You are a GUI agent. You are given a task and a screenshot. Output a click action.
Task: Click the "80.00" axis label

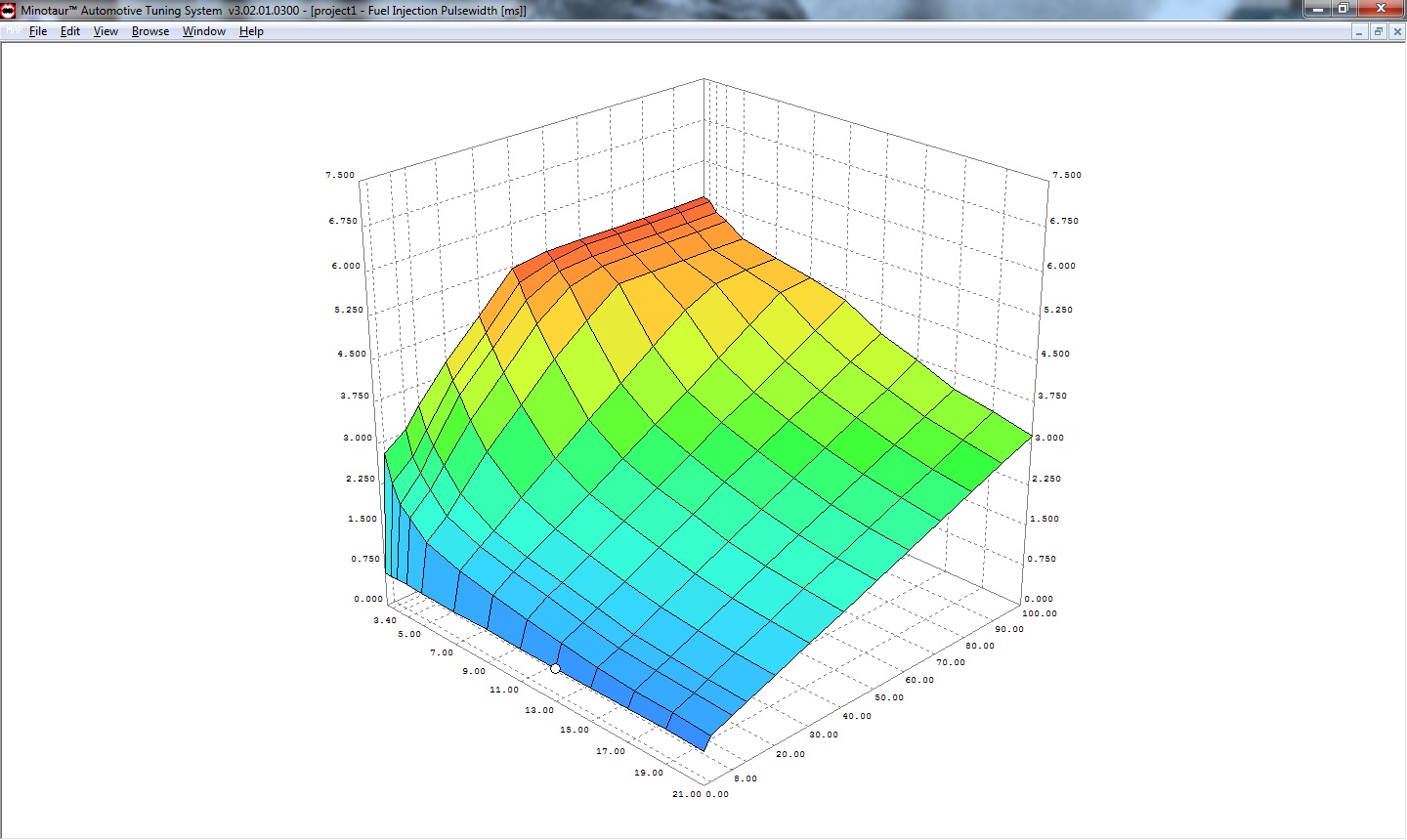tap(980, 646)
